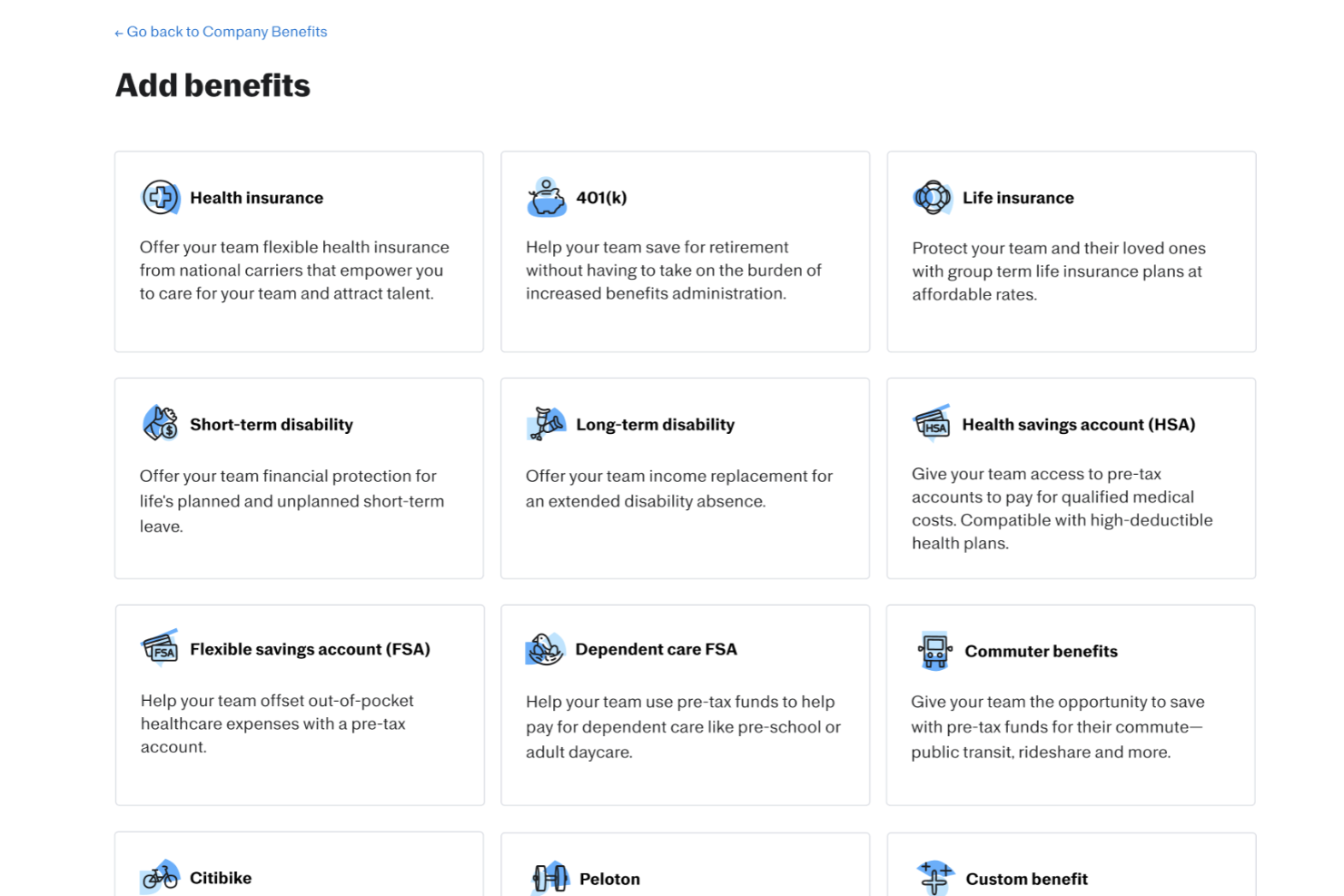Select the Dependent care FSA card

click(685, 704)
